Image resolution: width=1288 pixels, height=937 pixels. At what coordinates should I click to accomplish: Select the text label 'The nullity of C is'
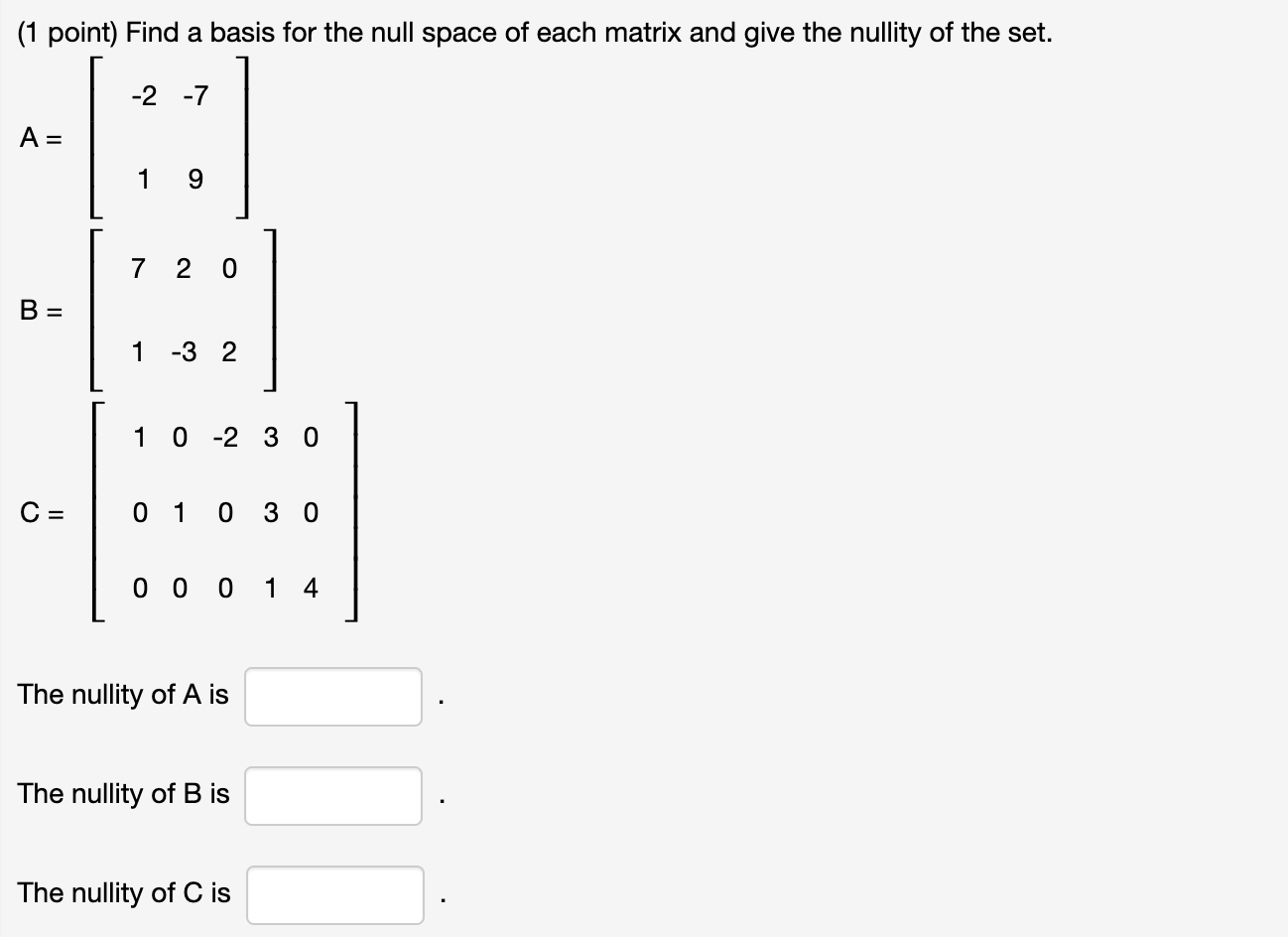[x=123, y=894]
